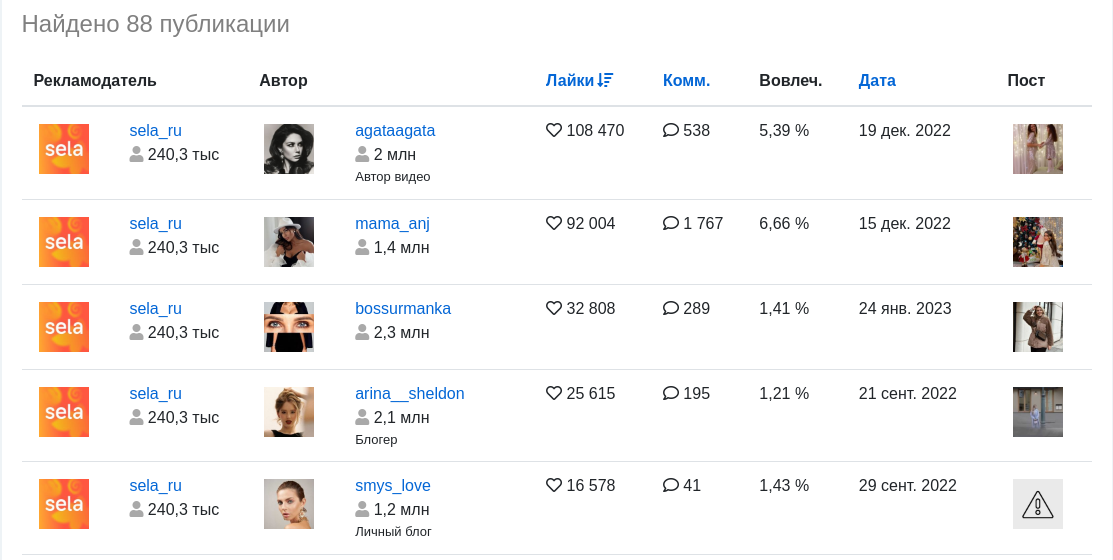Open the bossurmanka author link
This screenshot has height=560, width=1113.
402,309
